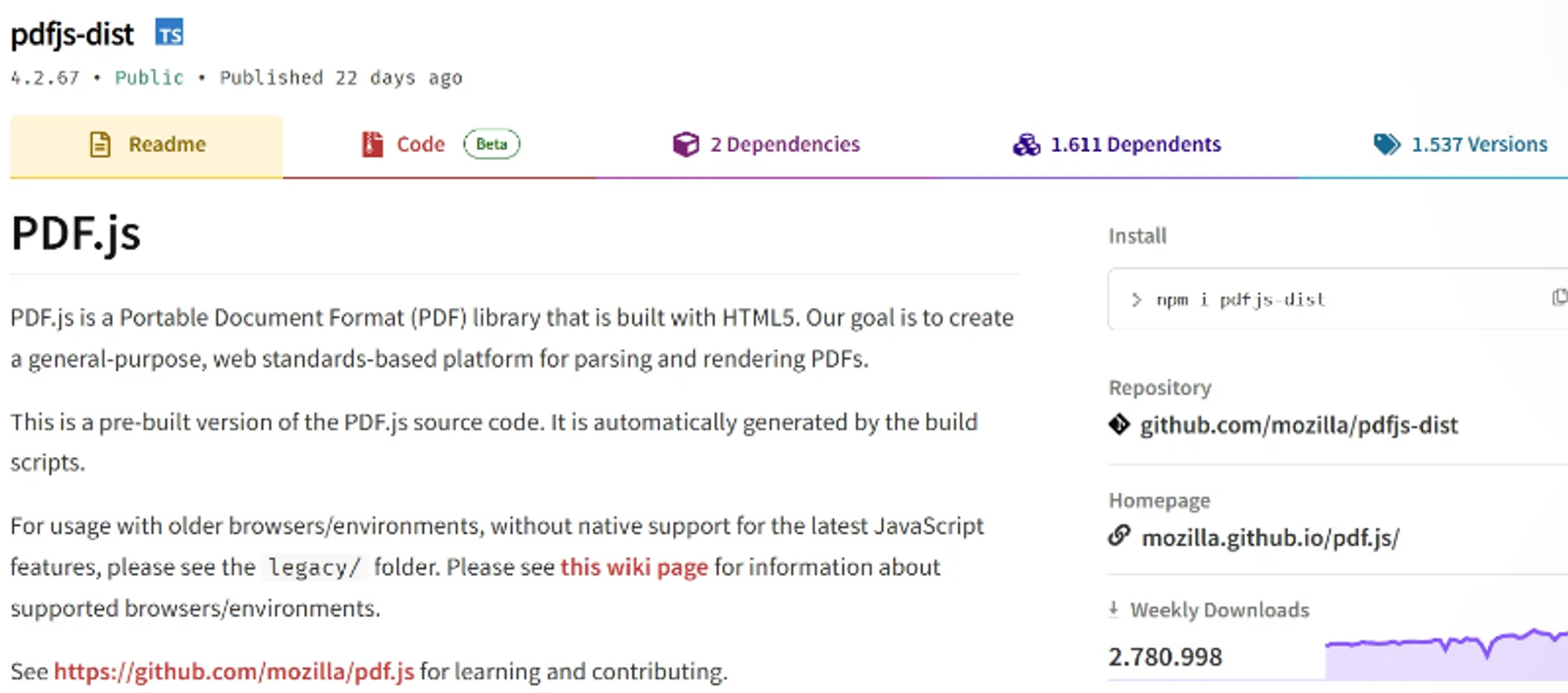
Task: Click the Install section label
Action: [1138, 236]
